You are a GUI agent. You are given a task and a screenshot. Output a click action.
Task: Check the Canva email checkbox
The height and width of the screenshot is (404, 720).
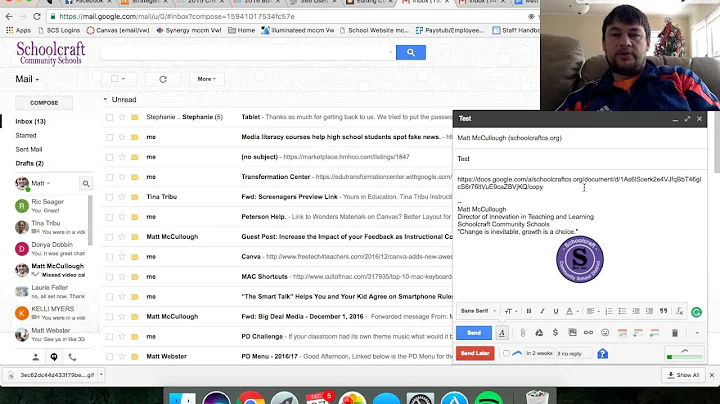pos(109,257)
